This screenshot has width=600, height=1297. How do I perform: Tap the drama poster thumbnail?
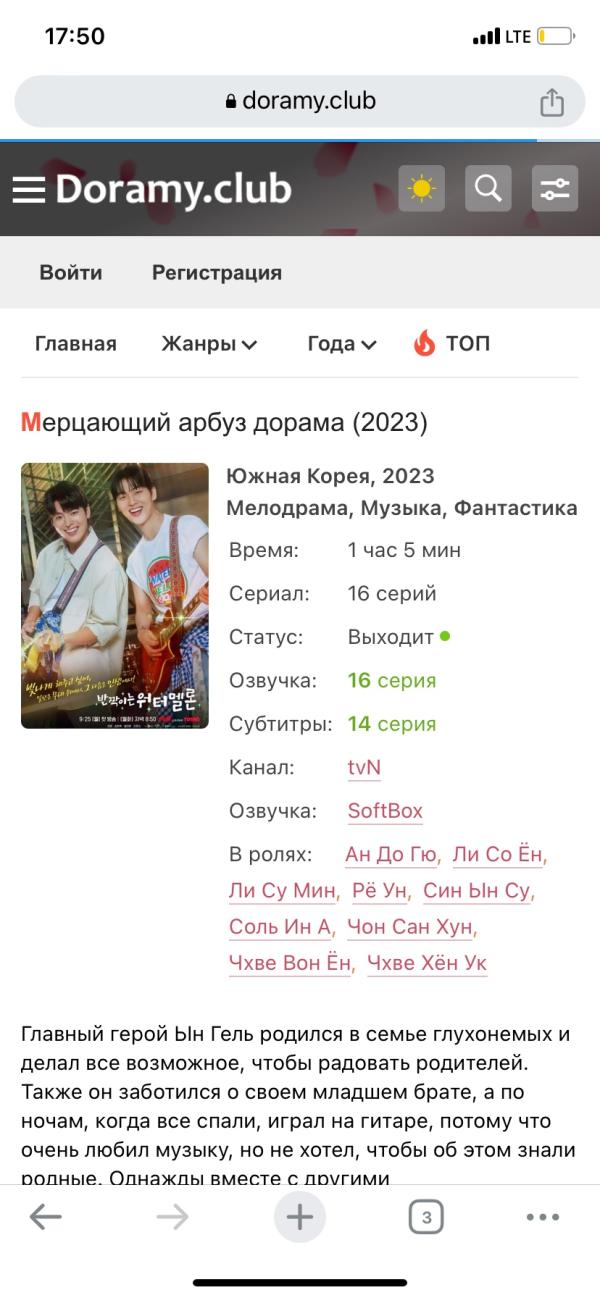115,595
